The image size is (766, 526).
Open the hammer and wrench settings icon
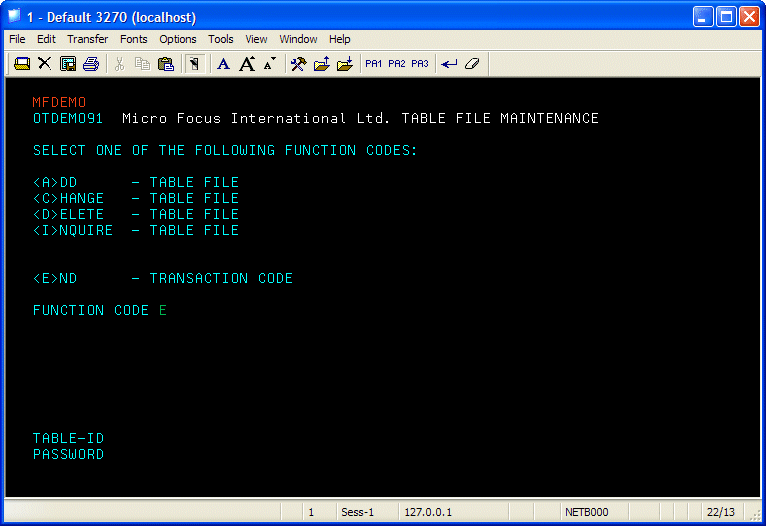(x=298, y=64)
